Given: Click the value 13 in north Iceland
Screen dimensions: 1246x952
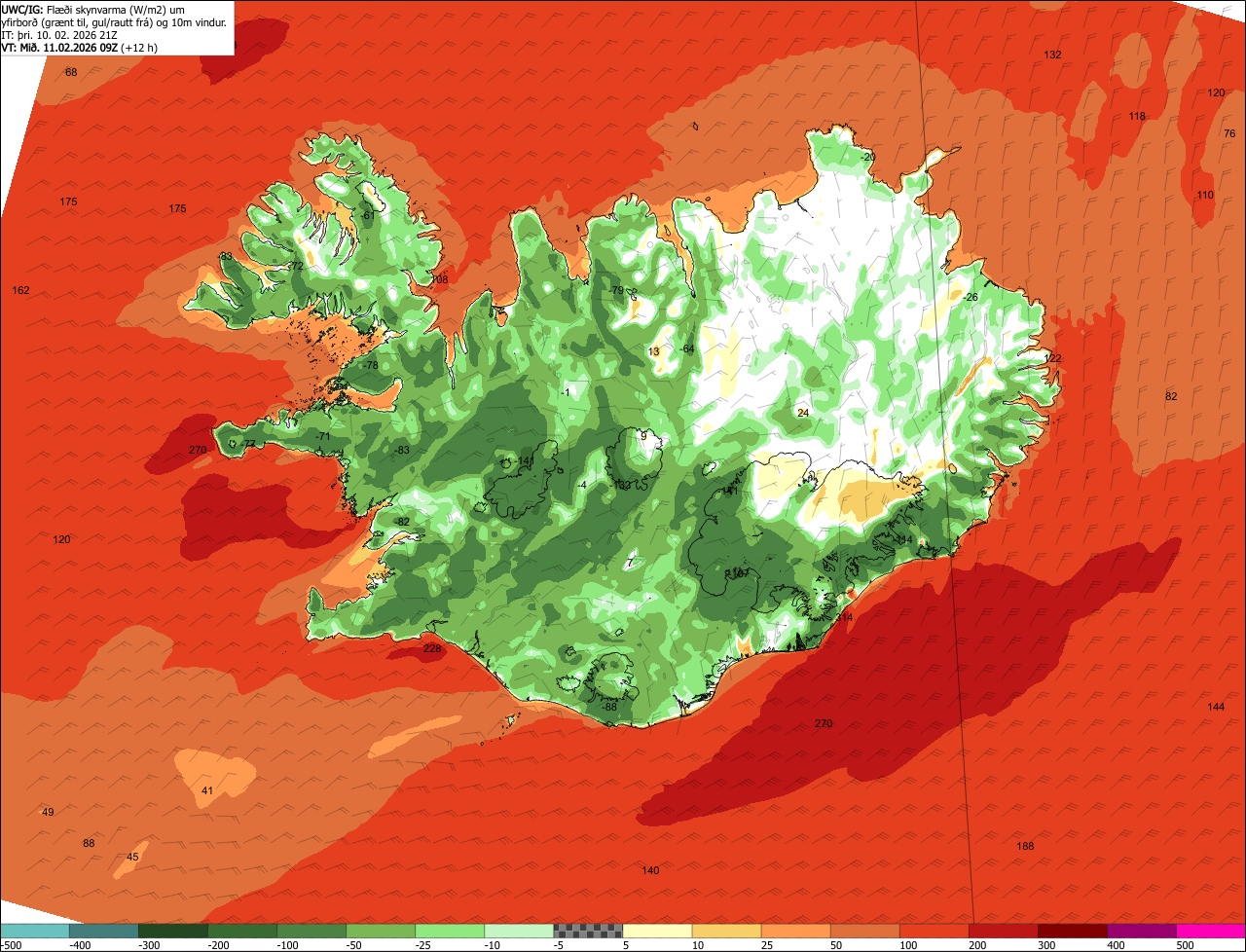Looking at the screenshot, I should [653, 351].
